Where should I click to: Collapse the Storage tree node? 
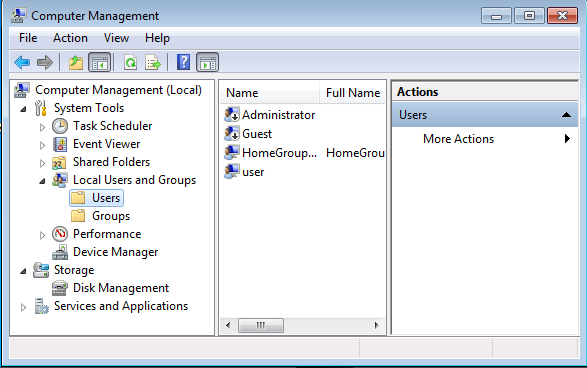tap(23, 271)
